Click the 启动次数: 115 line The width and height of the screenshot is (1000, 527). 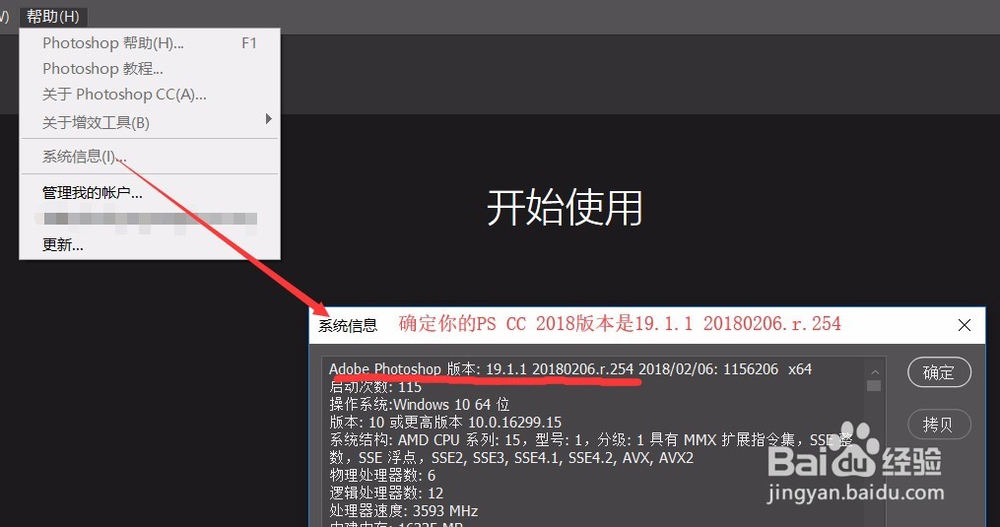coord(375,387)
